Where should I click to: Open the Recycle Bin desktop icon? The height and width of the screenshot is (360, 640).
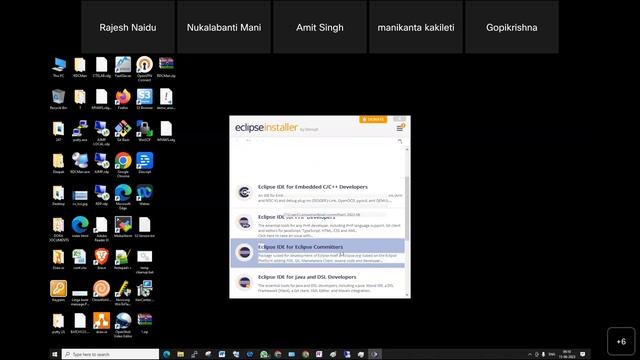click(58, 99)
